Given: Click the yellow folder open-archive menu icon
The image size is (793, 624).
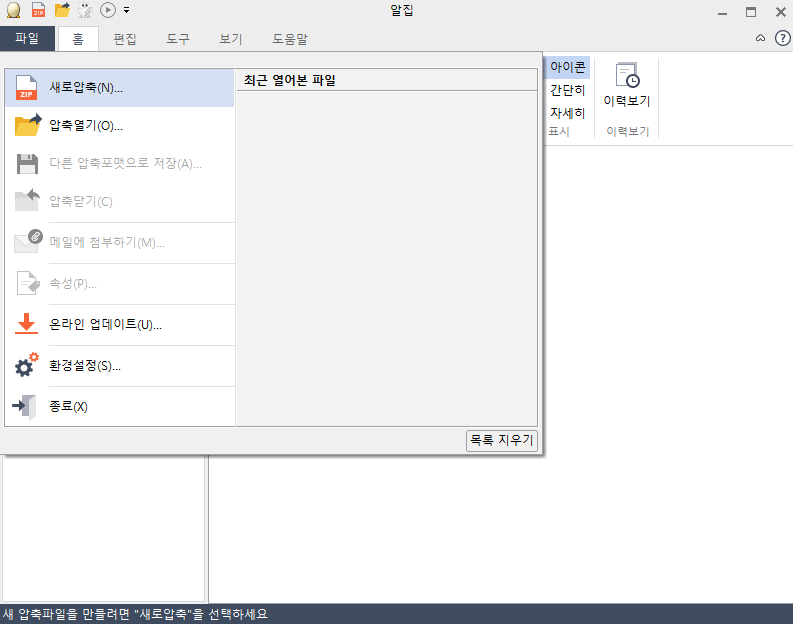Looking at the screenshot, I should [28, 125].
